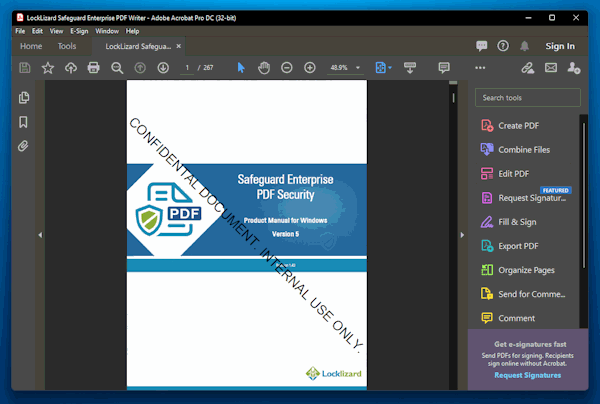Click the Sign In button
Viewport: 600px width, 404px height.
(560, 46)
